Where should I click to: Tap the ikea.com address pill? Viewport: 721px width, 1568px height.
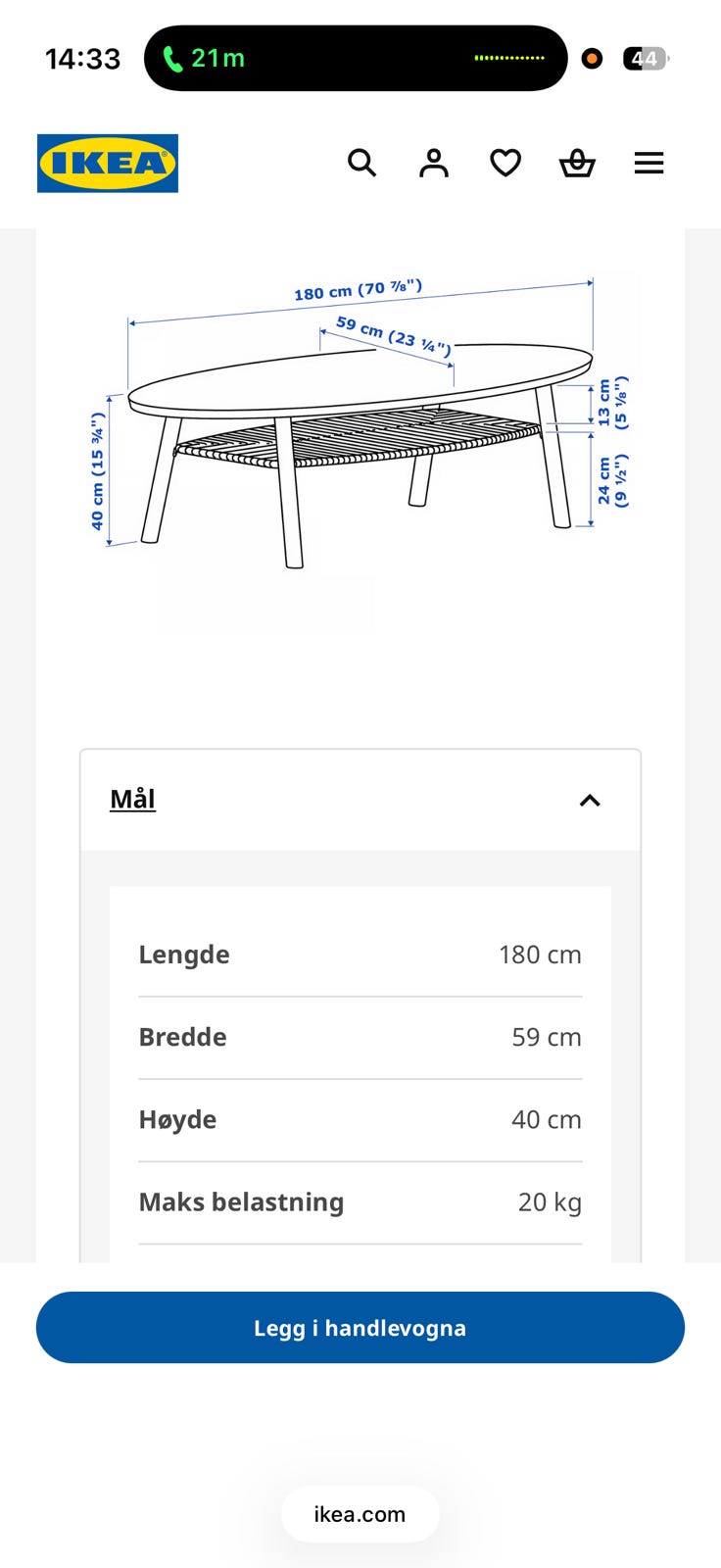click(360, 1514)
